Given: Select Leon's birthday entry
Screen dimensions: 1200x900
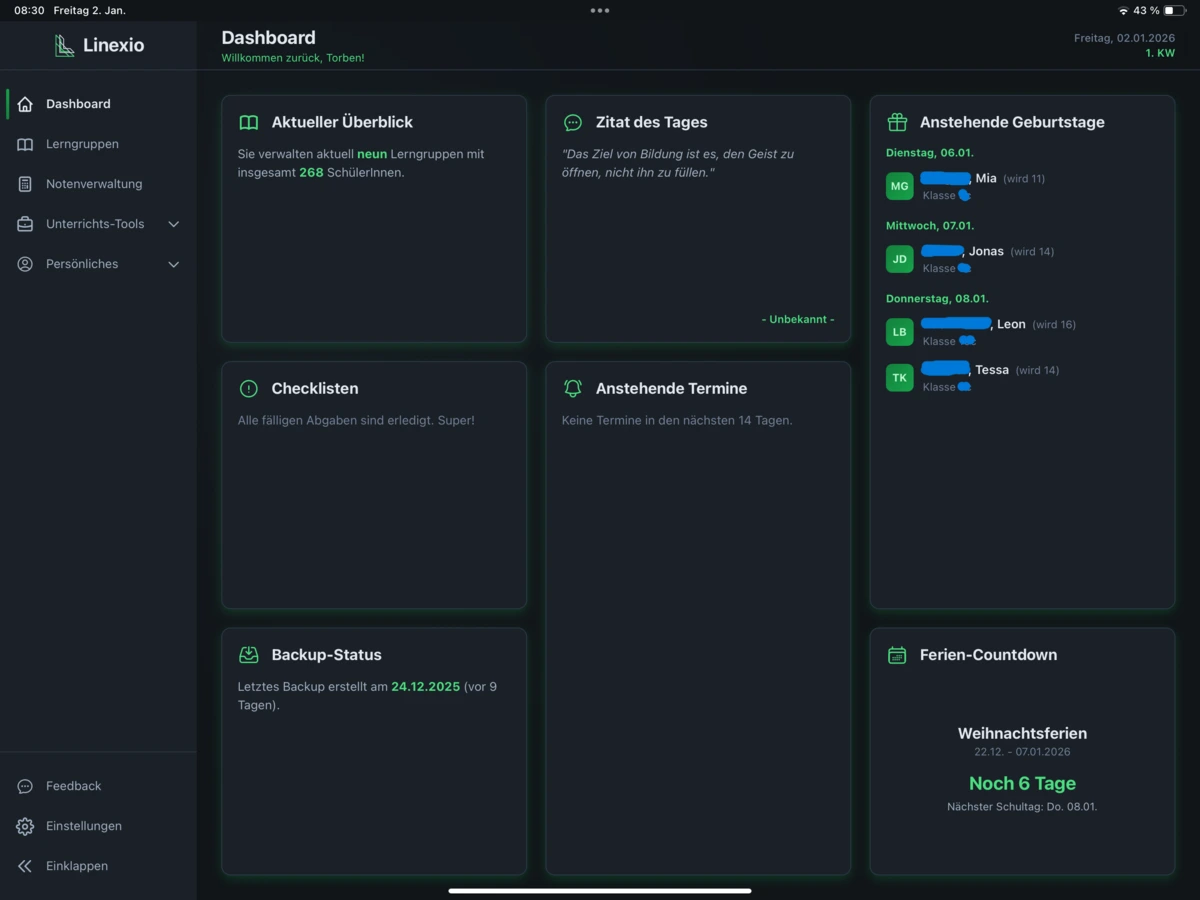Looking at the screenshot, I should [x=1010, y=325].
